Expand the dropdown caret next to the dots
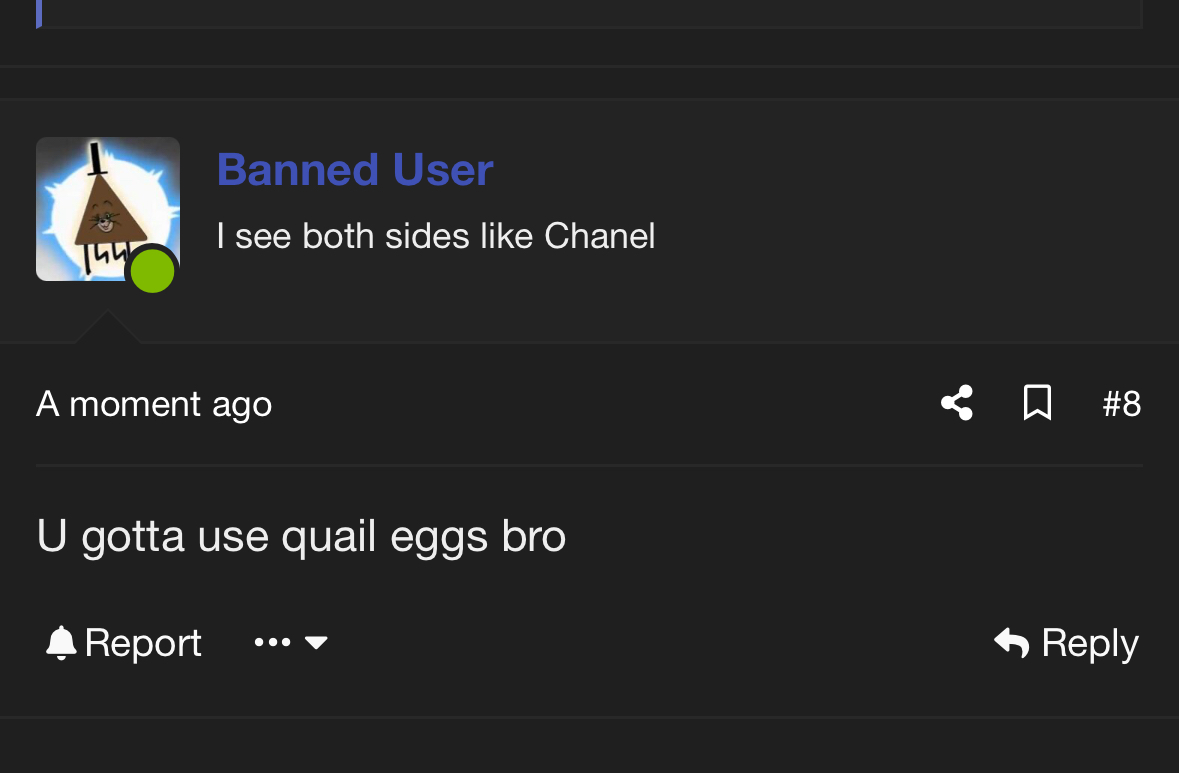Viewport: 1179px width, 773px height. click(x=316, y=643)
